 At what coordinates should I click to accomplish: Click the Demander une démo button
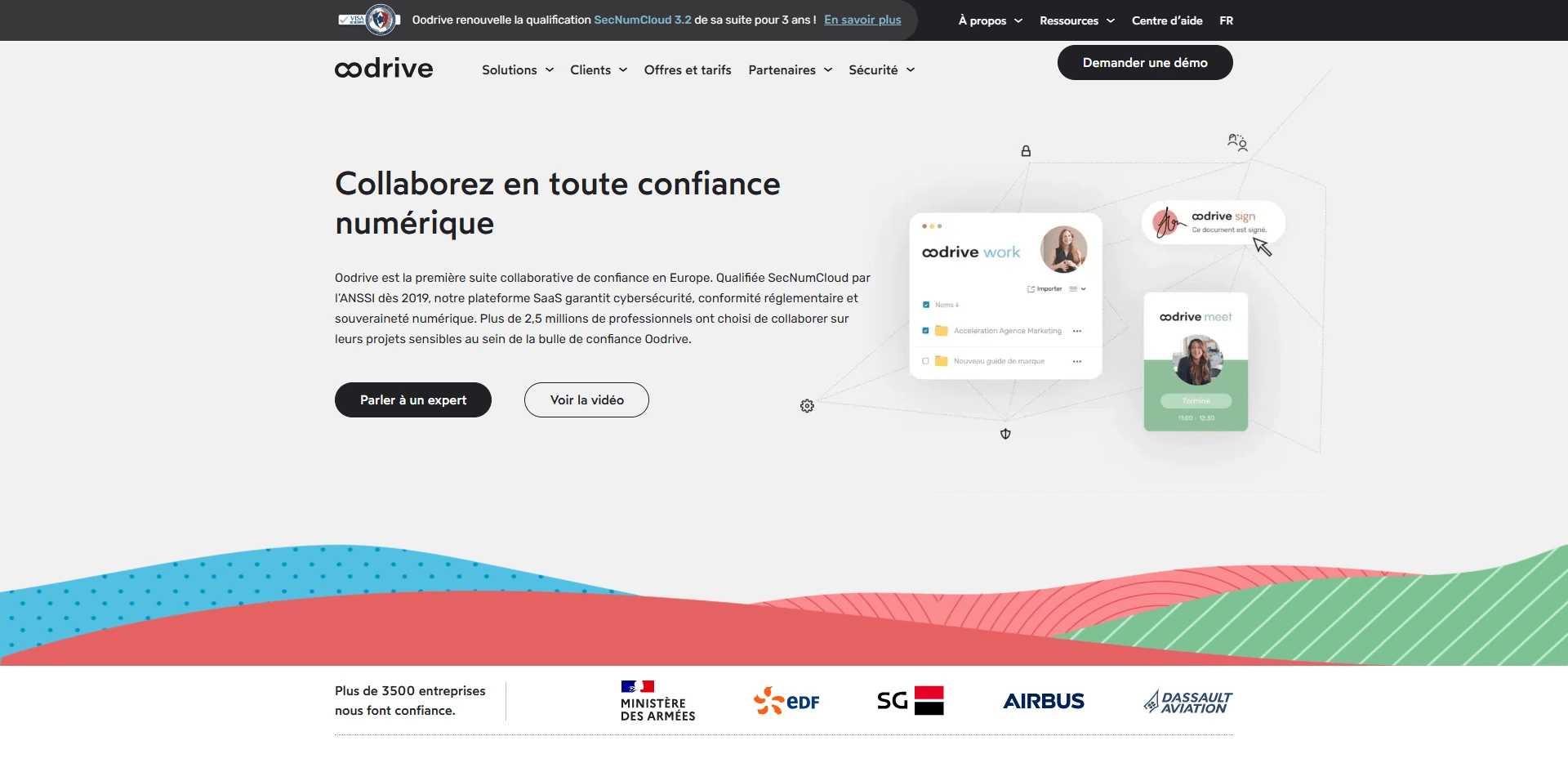pyautogui.click(x=1145, y=62)
